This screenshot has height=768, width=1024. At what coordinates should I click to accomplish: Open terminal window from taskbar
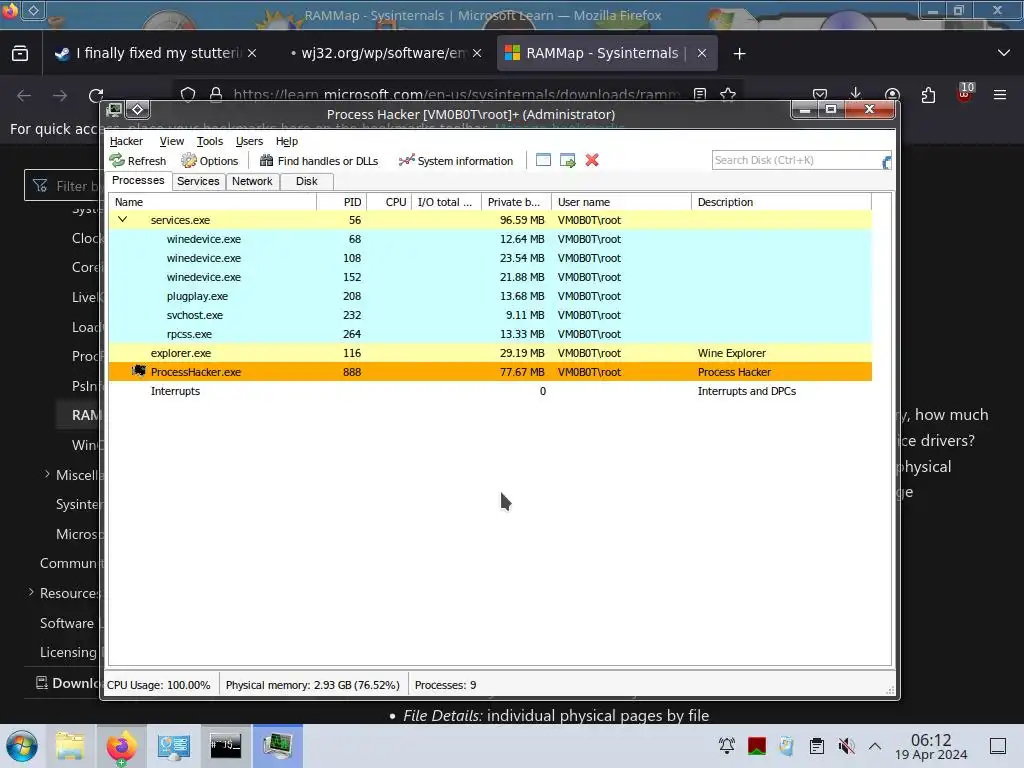225,746
